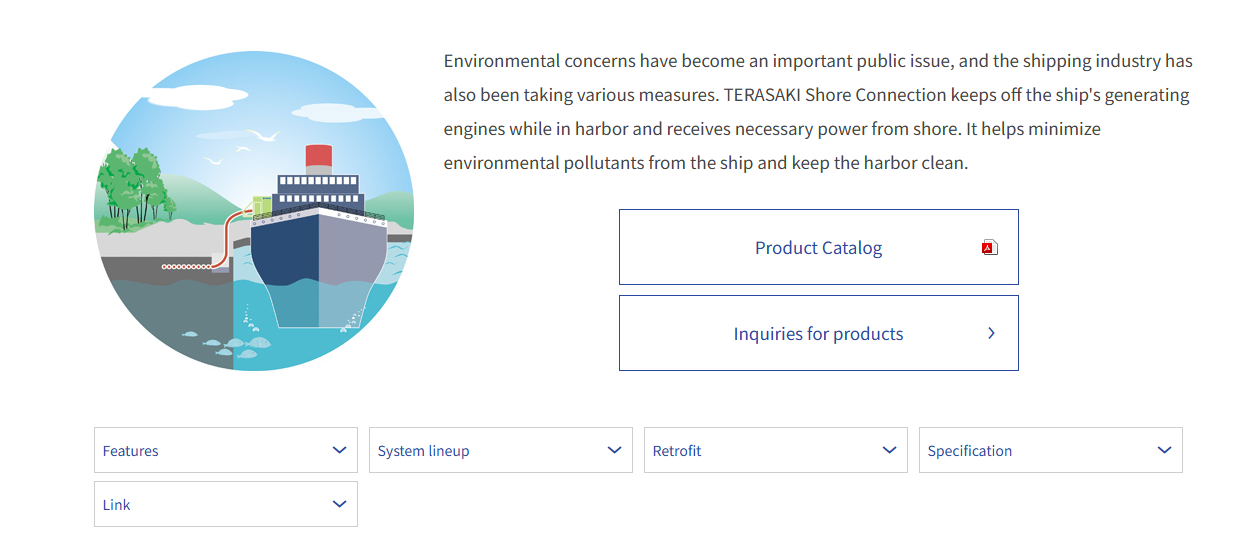The height and width of the screenshot is (554, 1235).
Task: Expand the Link section chevron
Action: [x=339, y=504]
